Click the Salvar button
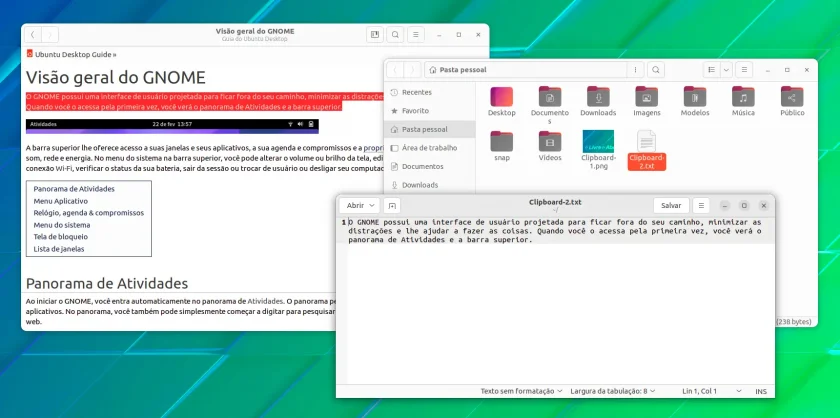Viewport: 840px width, 418px height. [671, 205]
